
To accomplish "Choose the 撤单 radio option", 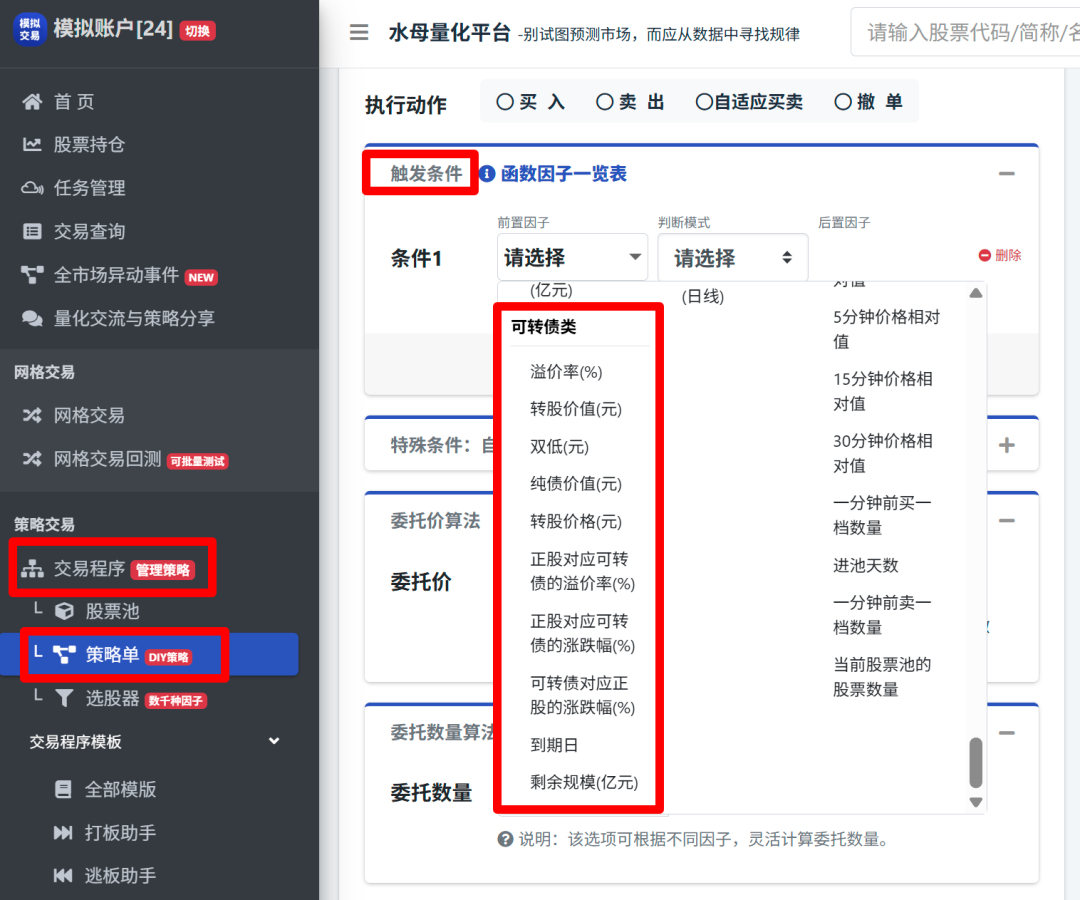I will point(843,102).
